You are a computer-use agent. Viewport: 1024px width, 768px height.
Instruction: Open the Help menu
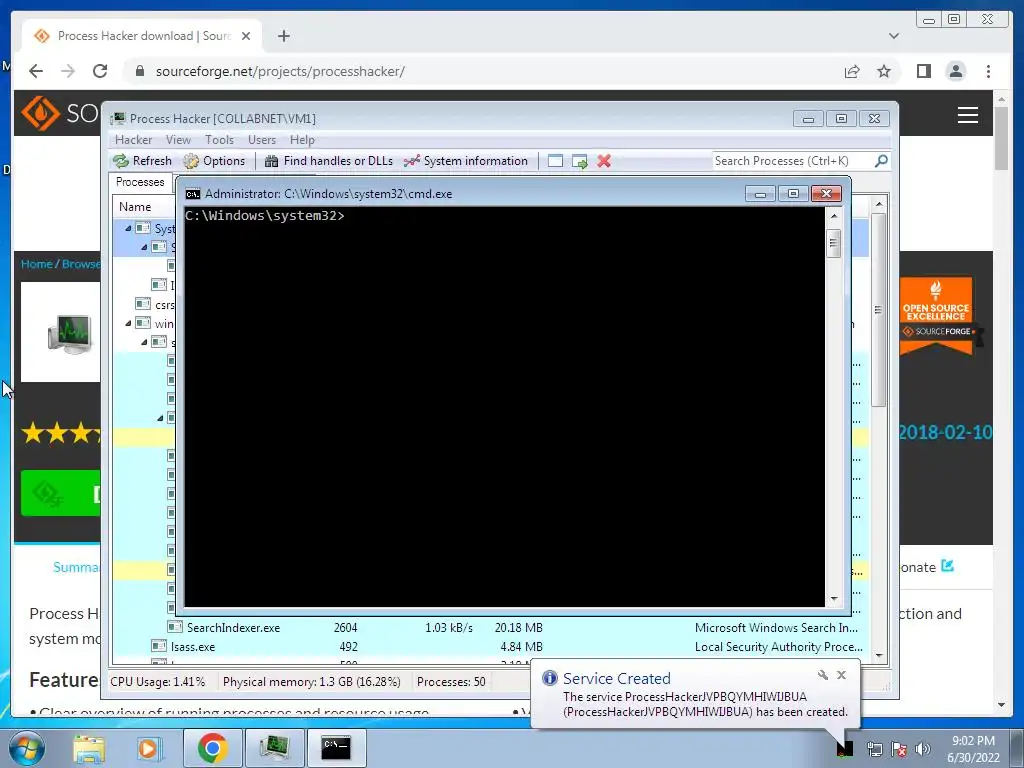302,140
